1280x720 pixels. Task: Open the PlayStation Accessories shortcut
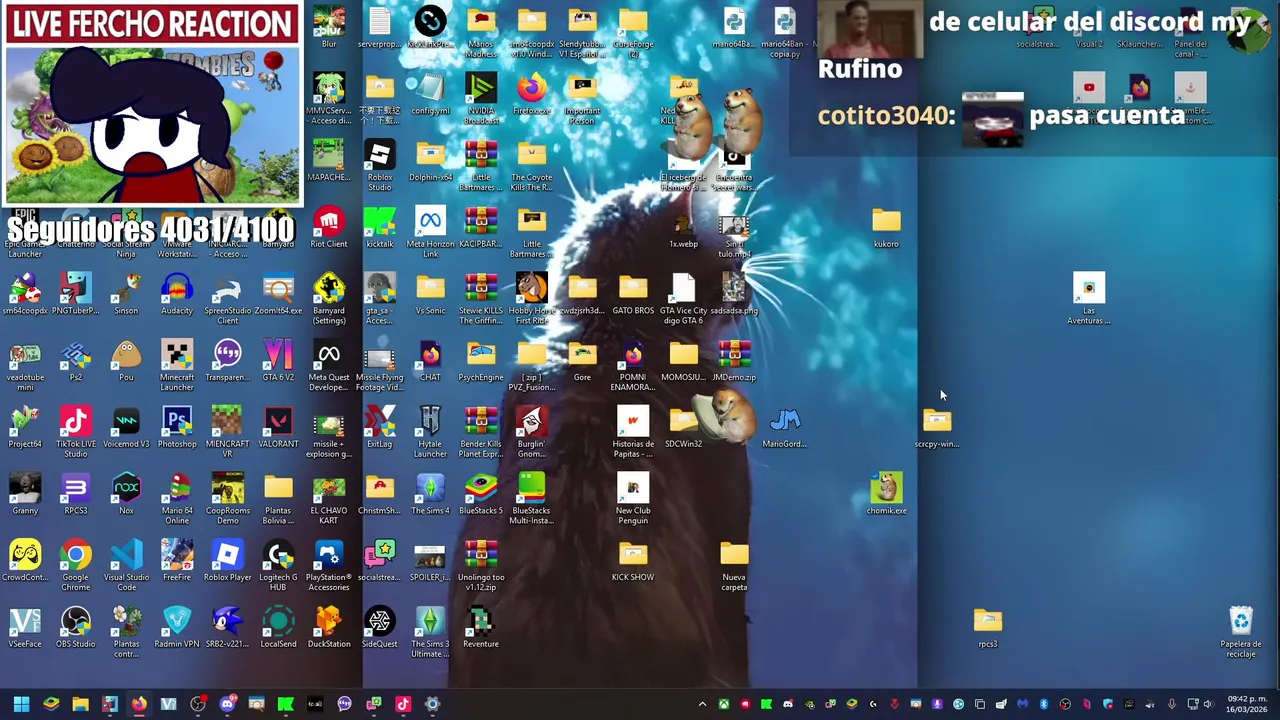pos(329,565)
